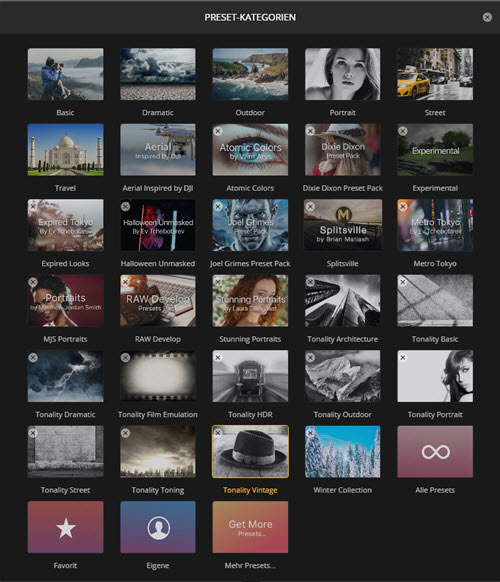Remove Metro Tokyo pack via X icon
This screenshot has width=500, height=582.
coord(403,206)
